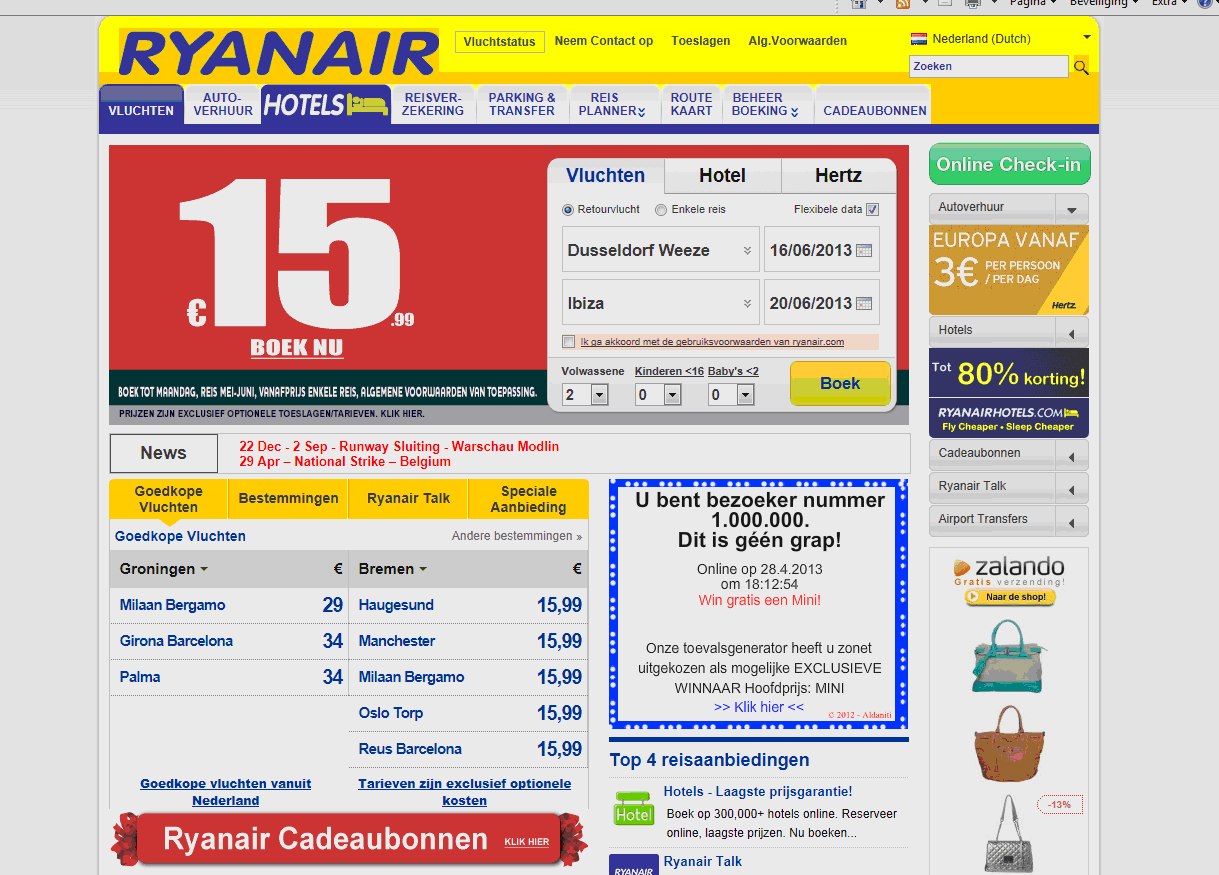Click the Ryanair logo

coord(279,53)
